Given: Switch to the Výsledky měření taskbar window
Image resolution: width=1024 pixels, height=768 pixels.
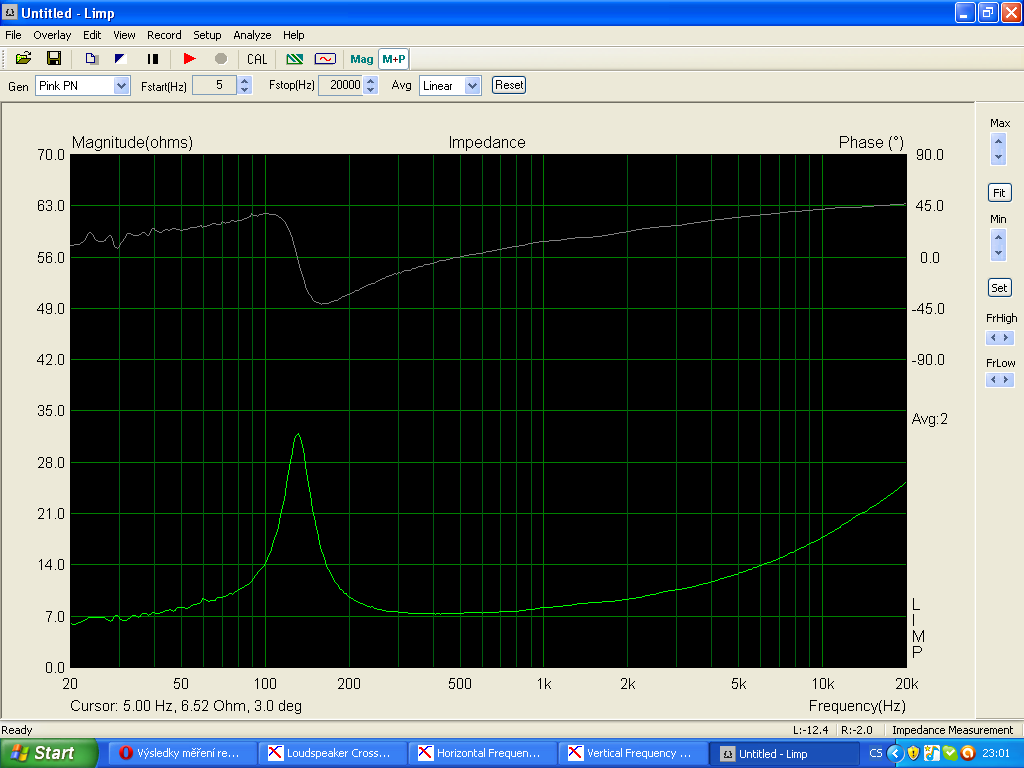Looking at the screenshot, I should coord(182,754).
